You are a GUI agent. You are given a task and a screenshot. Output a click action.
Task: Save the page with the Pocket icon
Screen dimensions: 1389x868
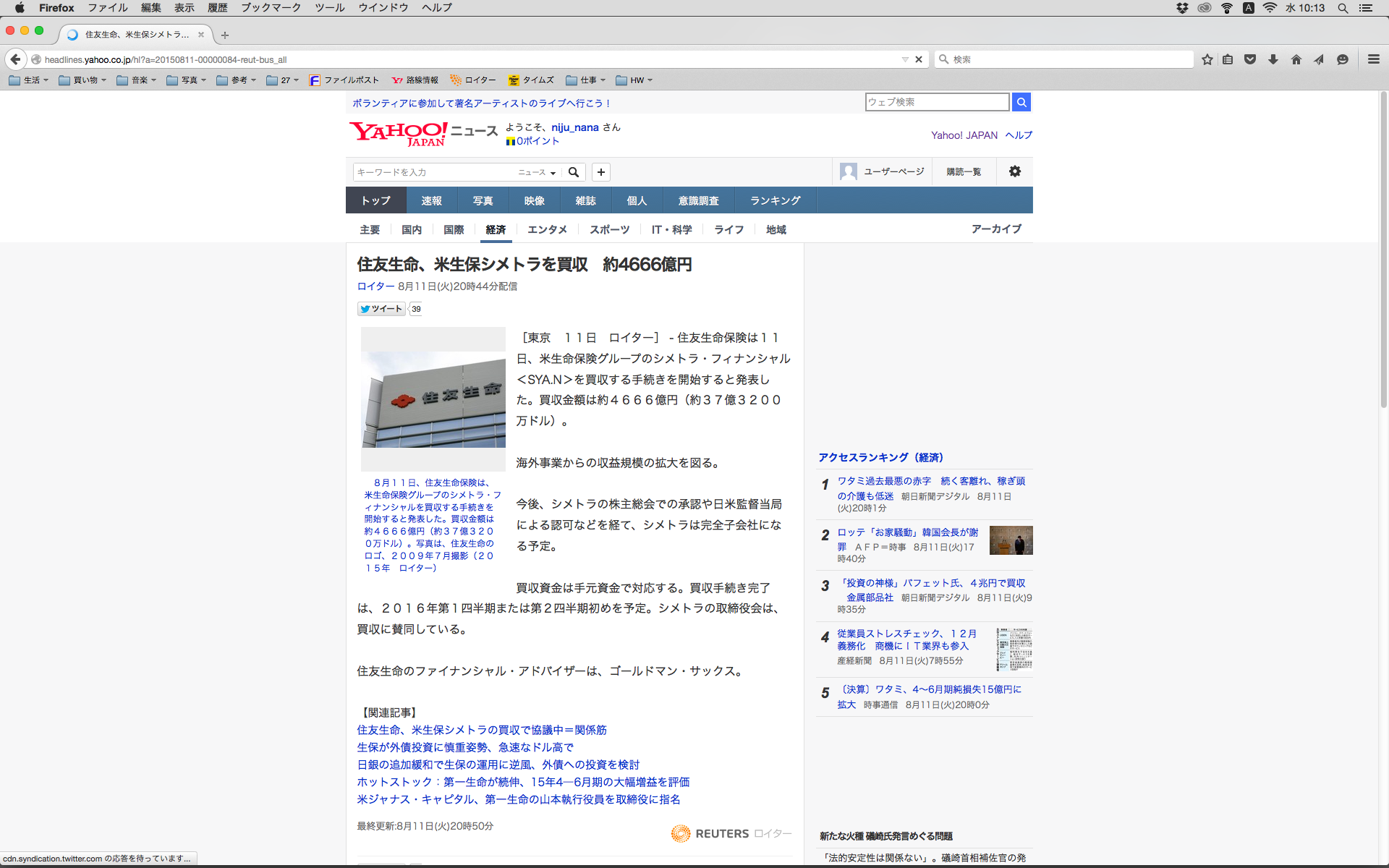point(1250,59)
